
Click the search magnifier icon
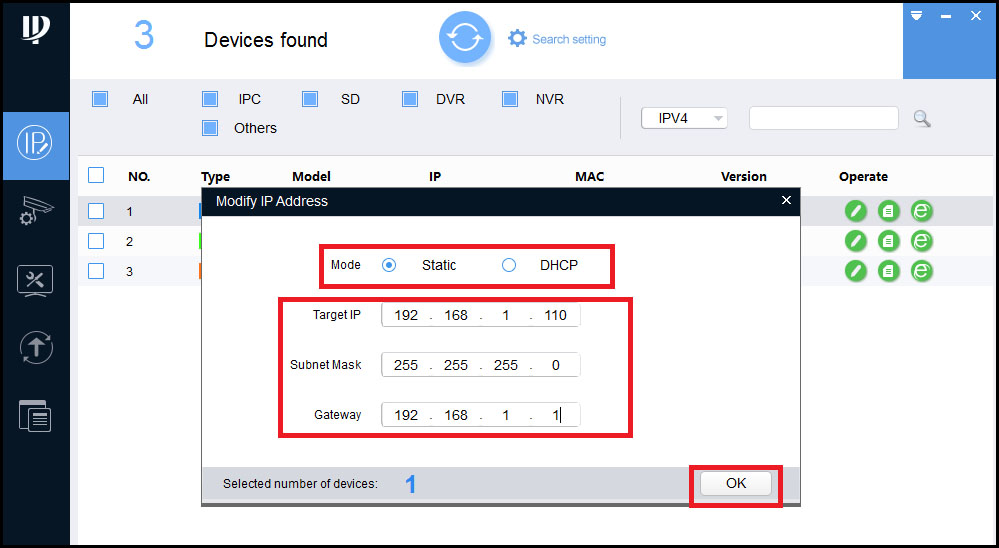click(x=922, y=119)
